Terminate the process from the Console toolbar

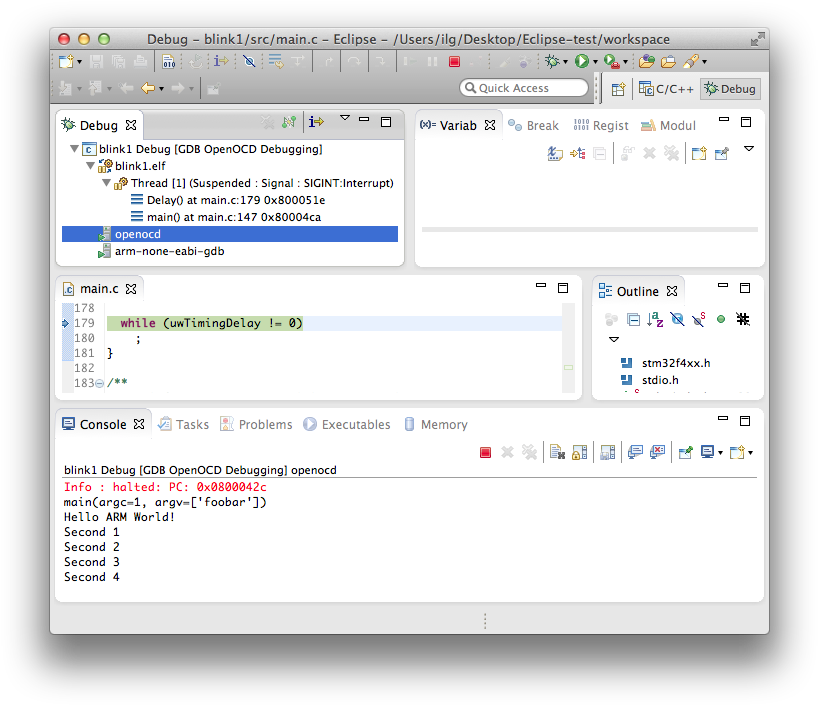click(485, 453)
